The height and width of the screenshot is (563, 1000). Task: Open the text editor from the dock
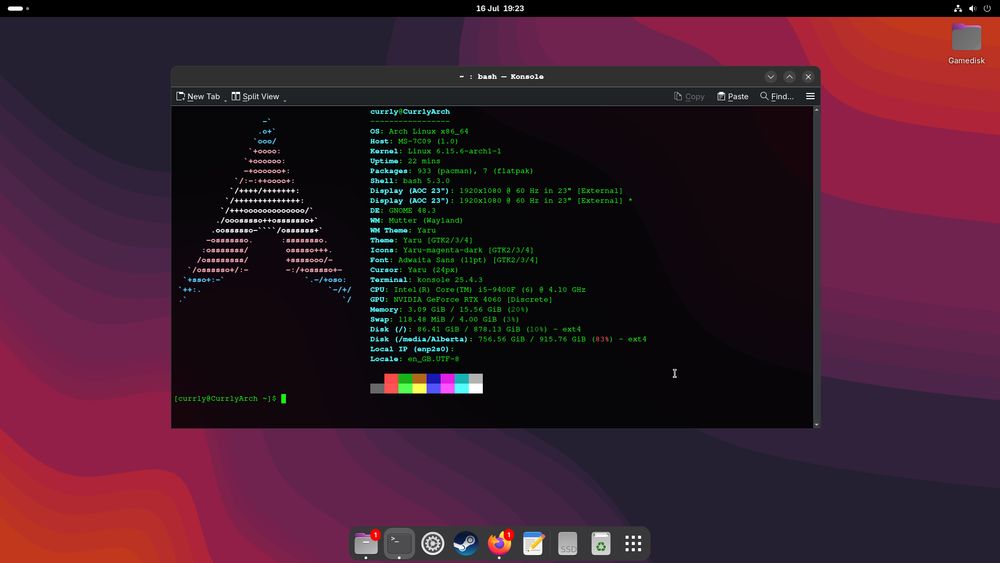coord(533,543)
